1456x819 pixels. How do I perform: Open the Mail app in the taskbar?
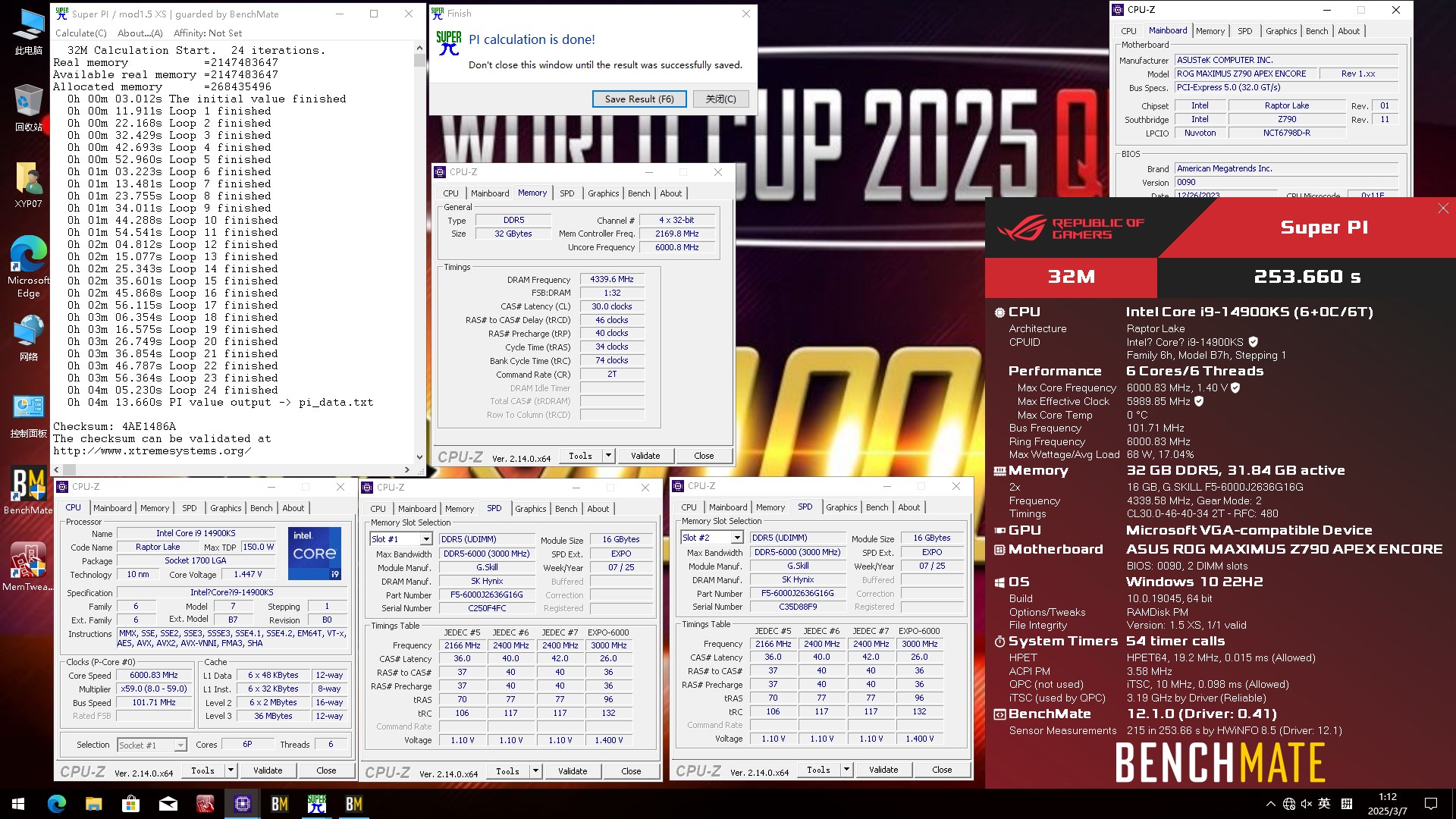[168, 804]
